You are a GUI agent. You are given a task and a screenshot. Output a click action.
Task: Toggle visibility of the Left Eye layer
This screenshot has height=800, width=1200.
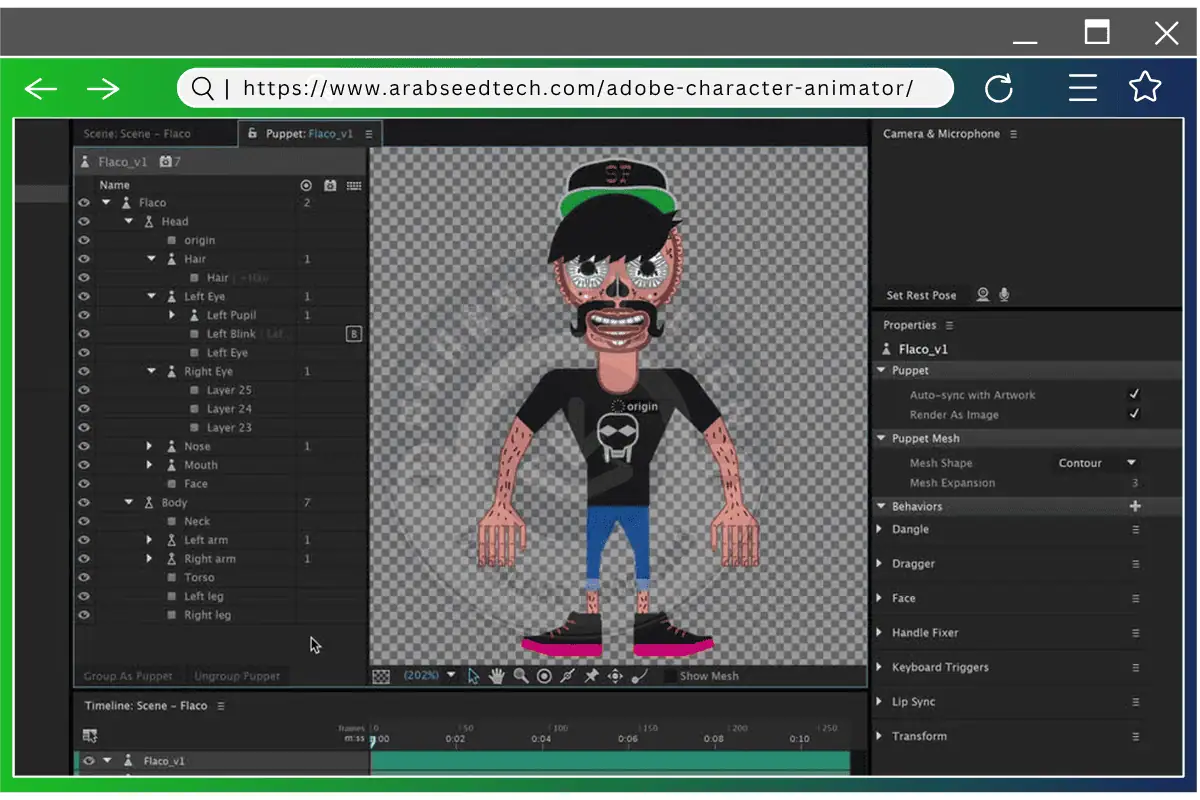(84, 296)
